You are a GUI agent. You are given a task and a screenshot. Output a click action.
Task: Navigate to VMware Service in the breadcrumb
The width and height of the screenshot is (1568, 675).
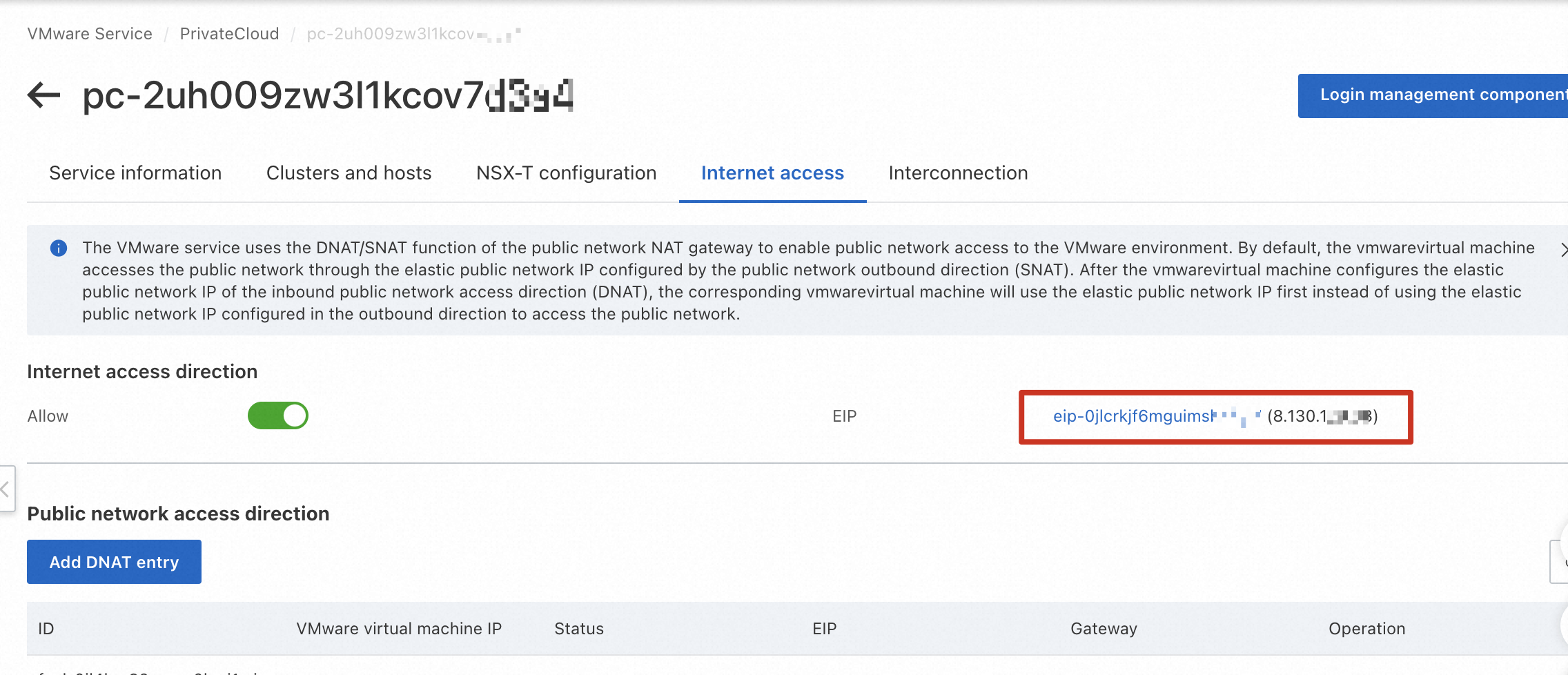coord(90,34)
